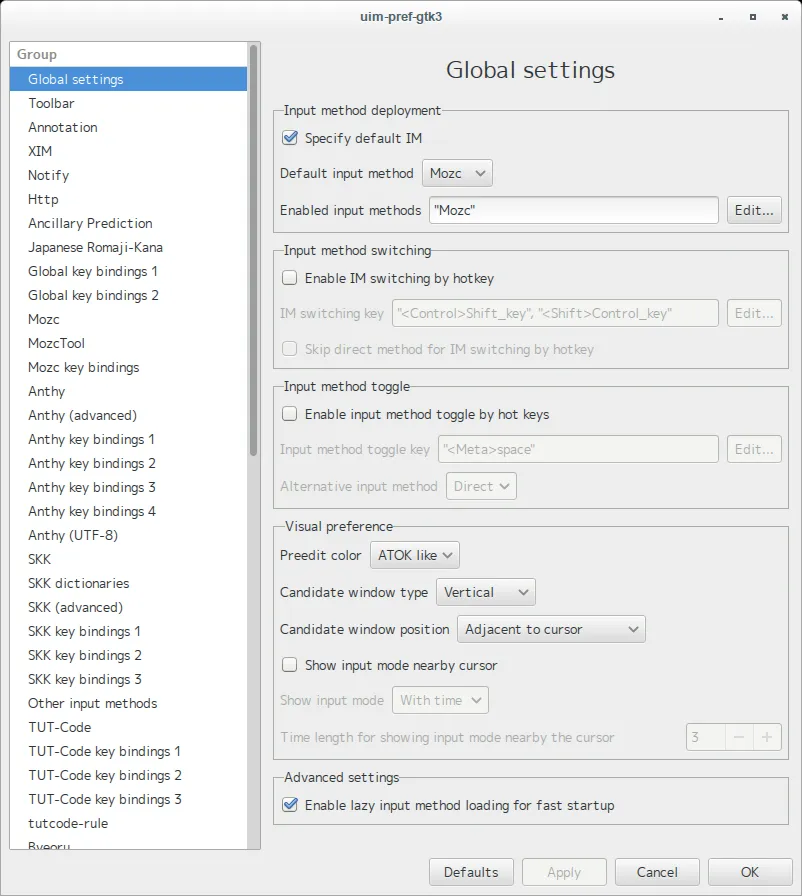
Task: Click the Cancel button
Action: coord(657,872)
